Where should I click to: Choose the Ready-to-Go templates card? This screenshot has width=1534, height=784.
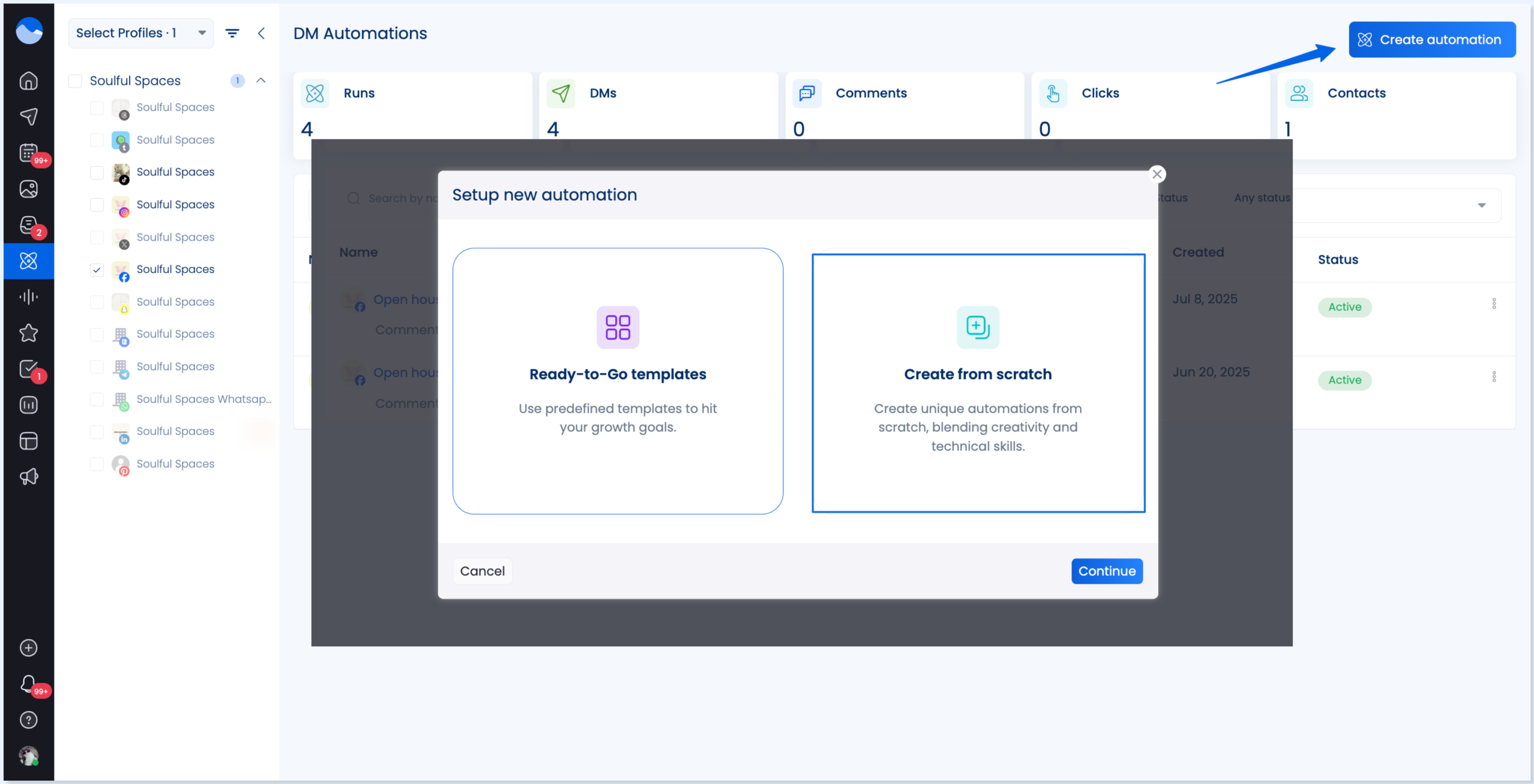[617, 381]
